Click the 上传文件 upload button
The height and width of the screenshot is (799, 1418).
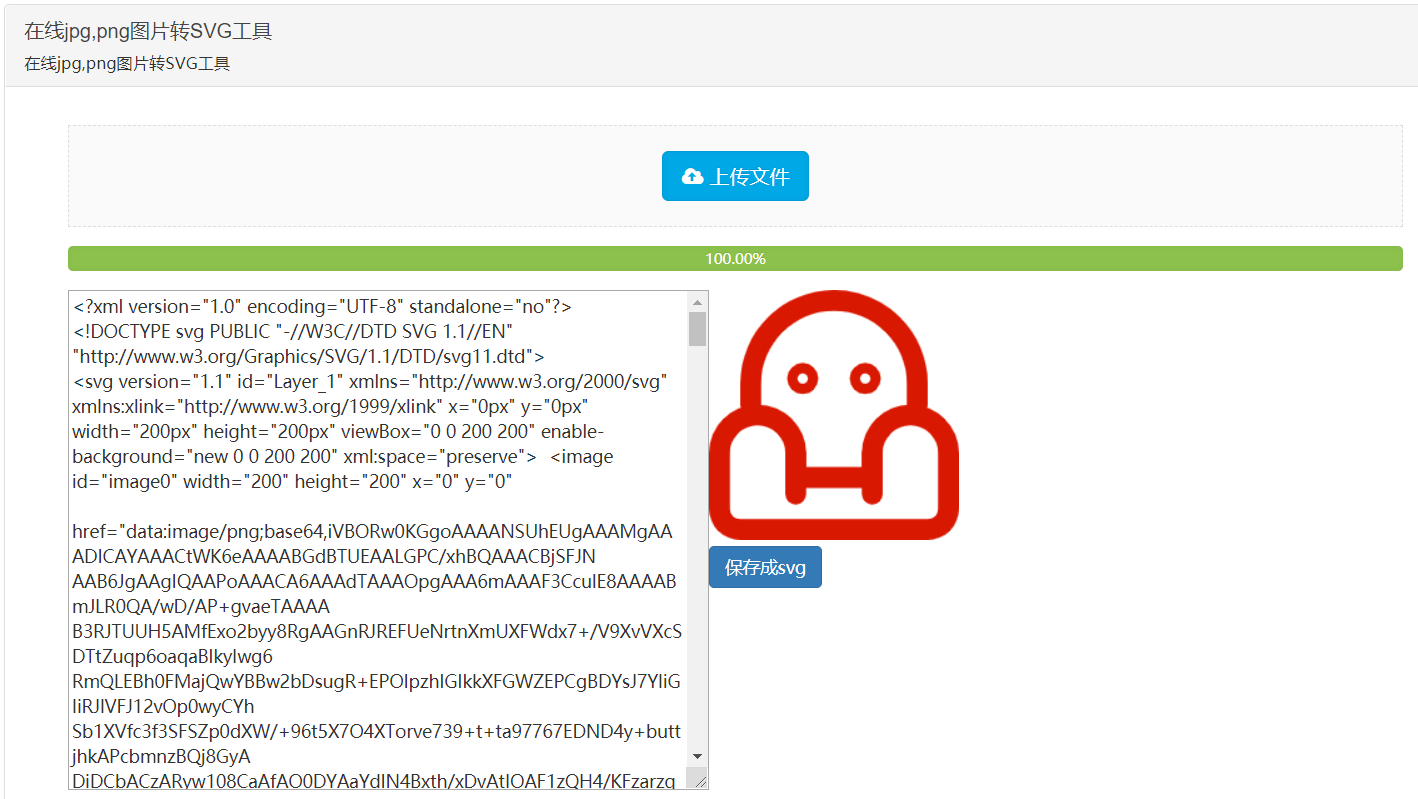coord(735,176)
